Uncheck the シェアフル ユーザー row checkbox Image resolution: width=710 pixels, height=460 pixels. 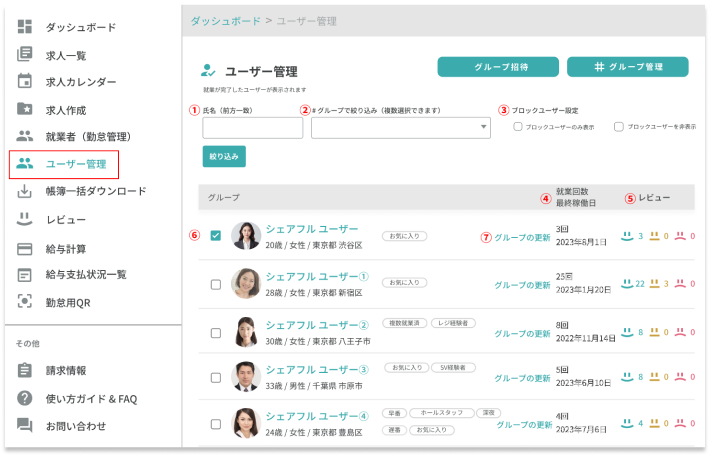[216, 236]
